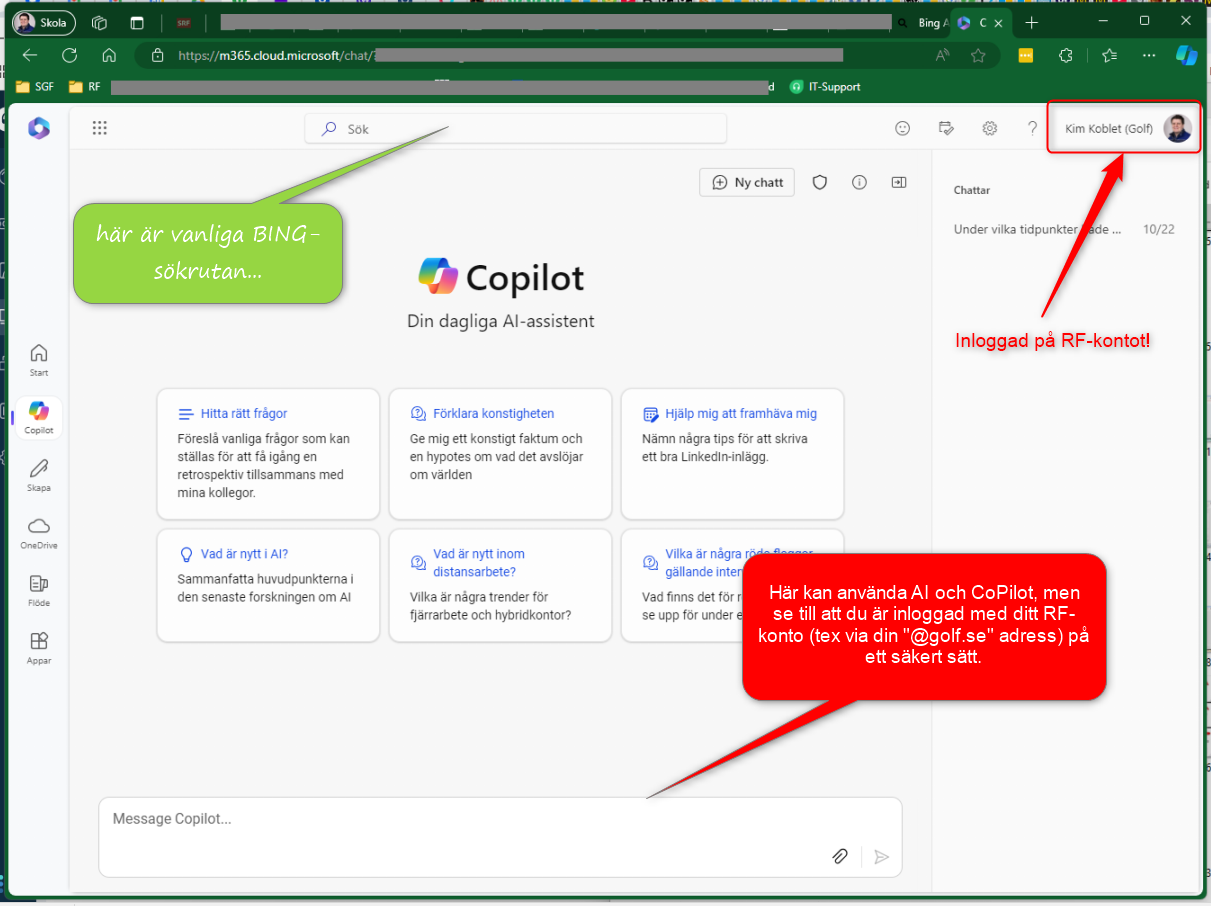Start a new chat with Ny chatt

(747, 182)
